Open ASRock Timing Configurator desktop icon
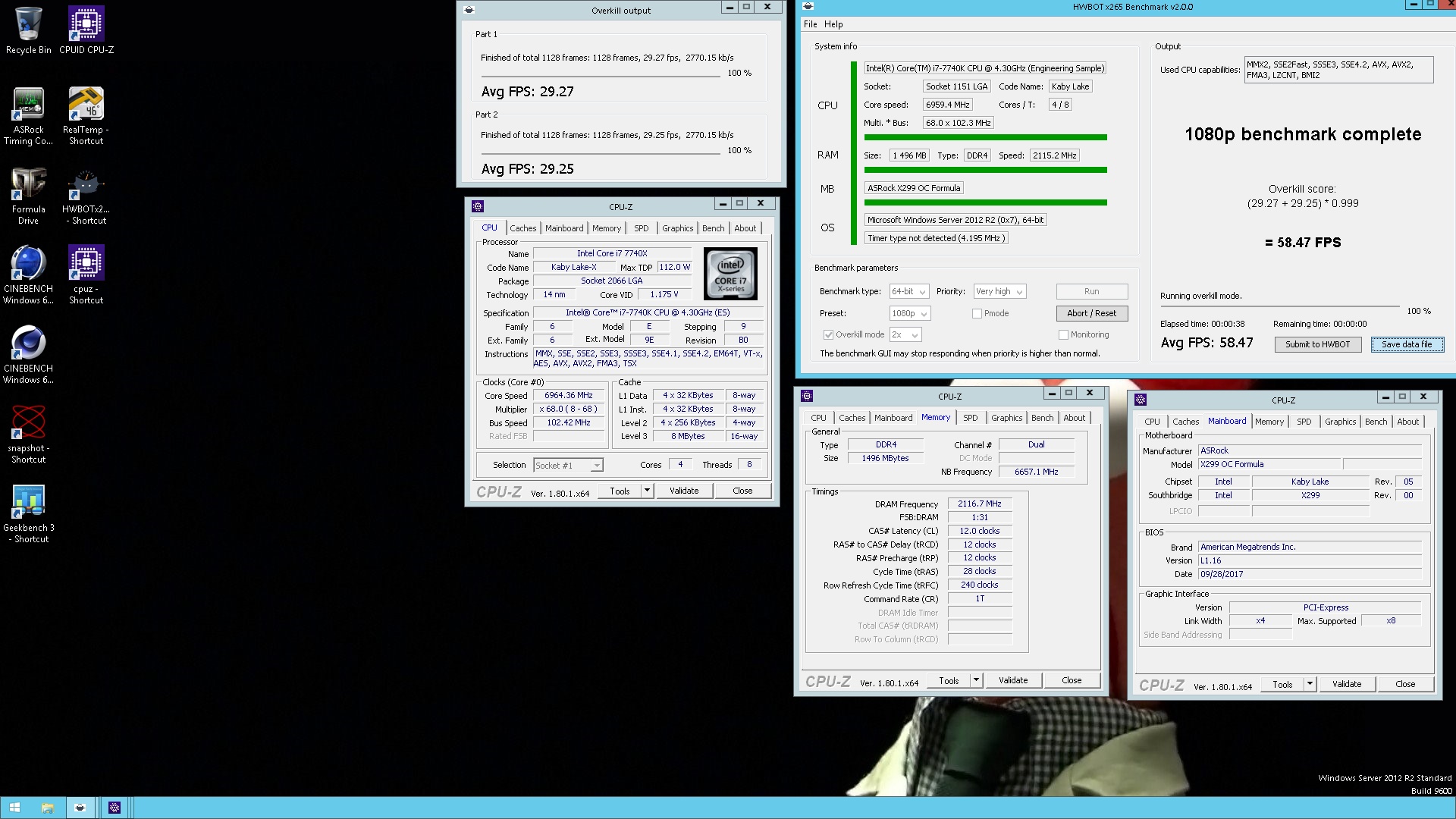The height and width of the screenshot is (819, 1456). tap(28, 115)
